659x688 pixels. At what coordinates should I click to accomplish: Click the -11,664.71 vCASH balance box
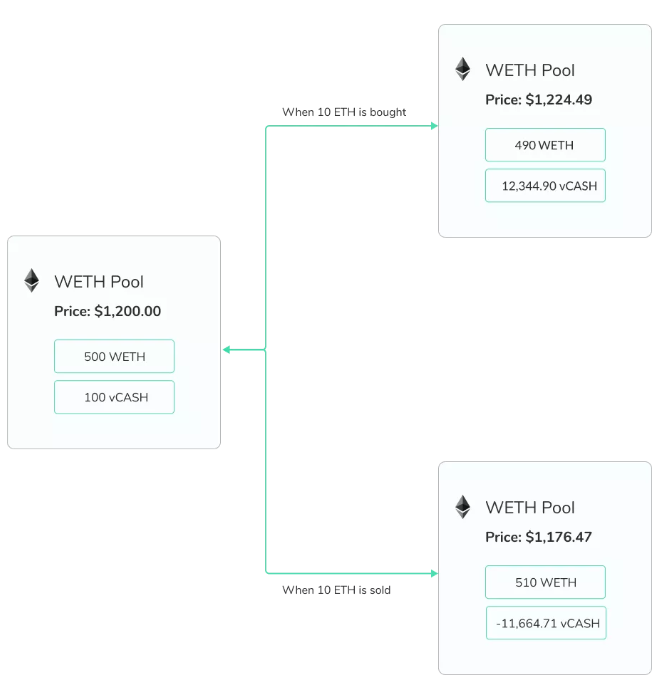point(546,622)
